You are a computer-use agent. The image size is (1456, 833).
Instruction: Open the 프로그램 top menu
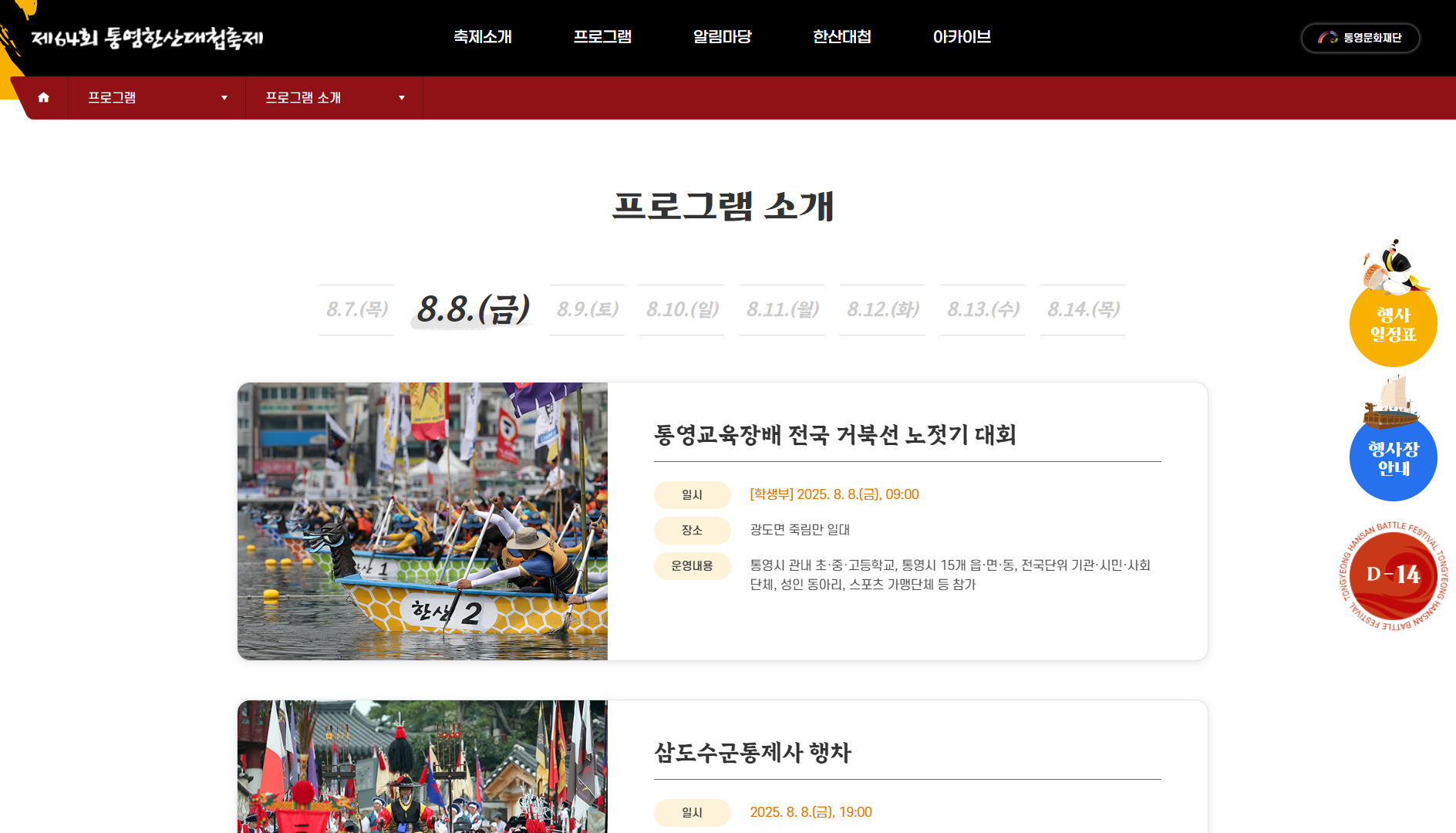(602, 37)
